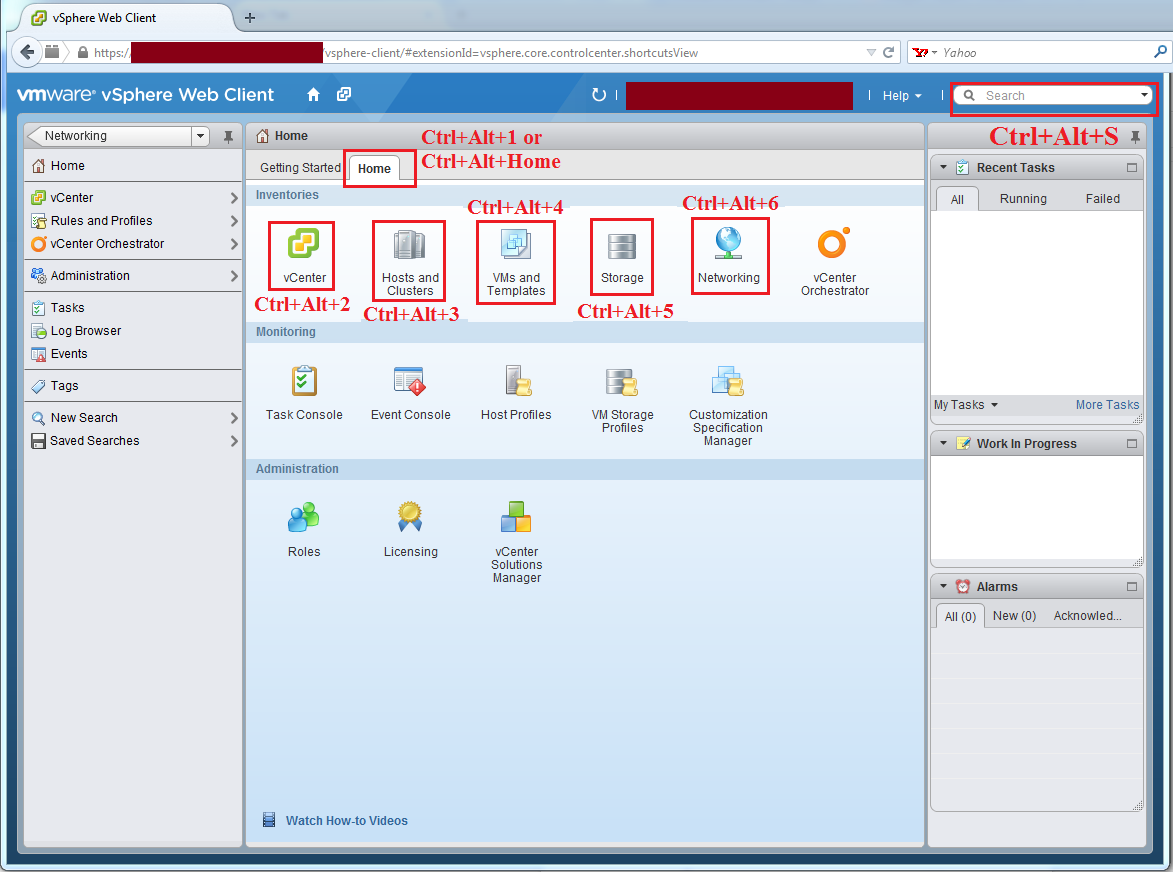The image size is (1173, 872).
Task: Show Failed tasks tab
Action: tap(1103, 199)
